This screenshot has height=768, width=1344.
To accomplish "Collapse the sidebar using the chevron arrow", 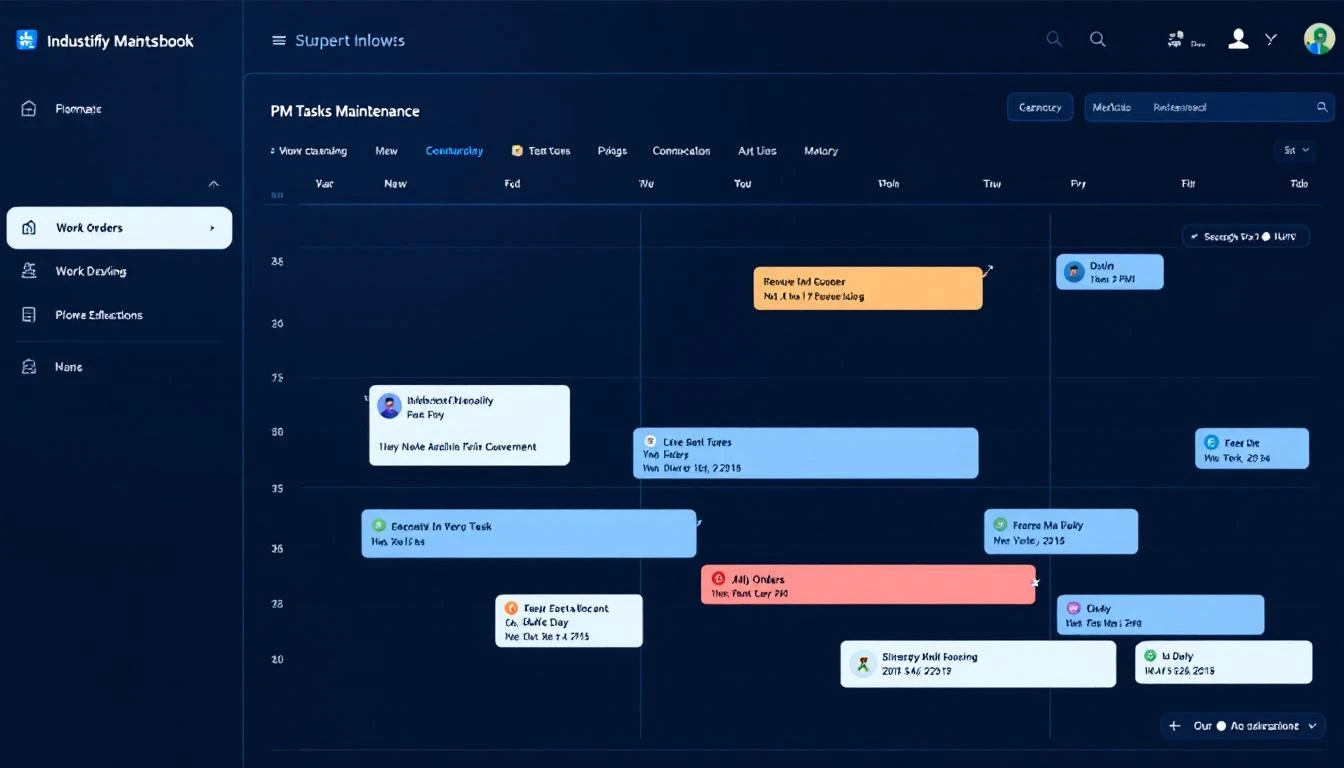I will pyautogui.click(x=213, y=184).
